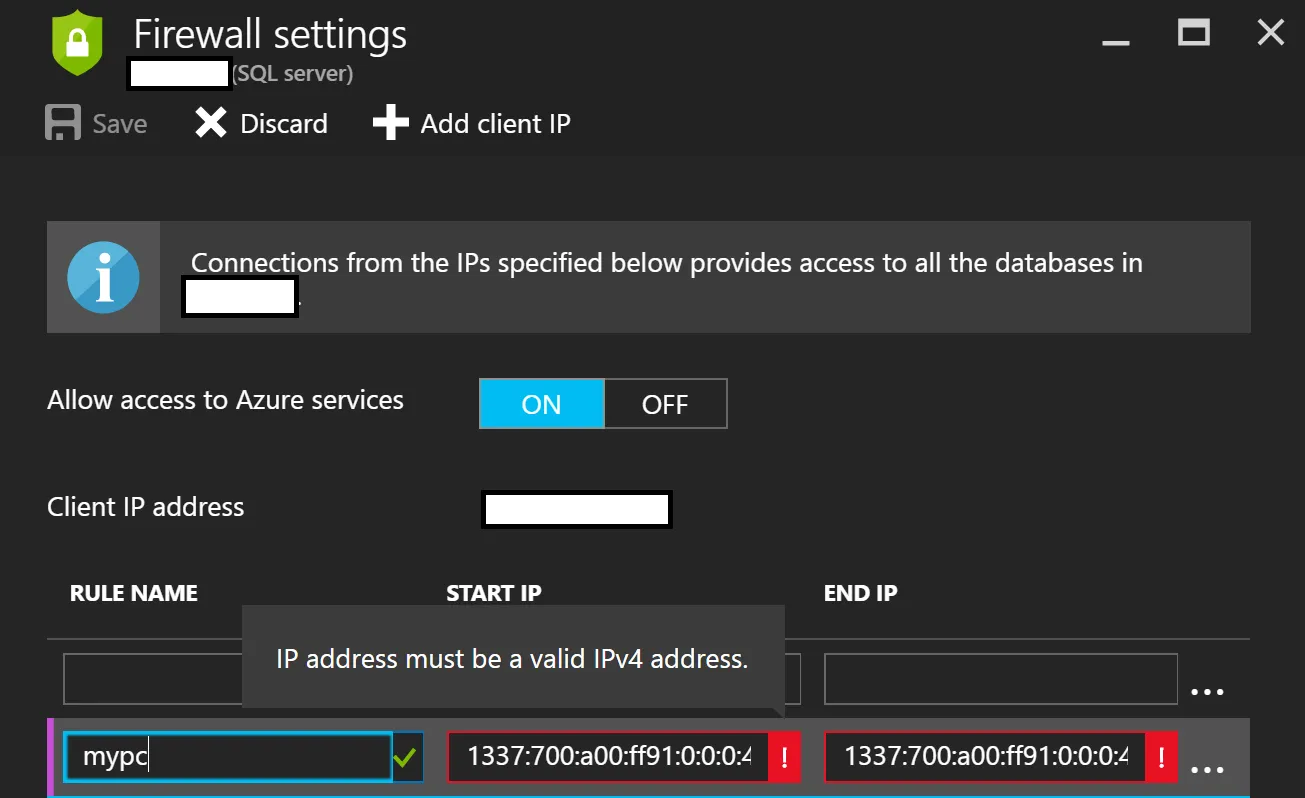Click the green shield lock icon
1305x798 pixels.
(x=78, y=42)
